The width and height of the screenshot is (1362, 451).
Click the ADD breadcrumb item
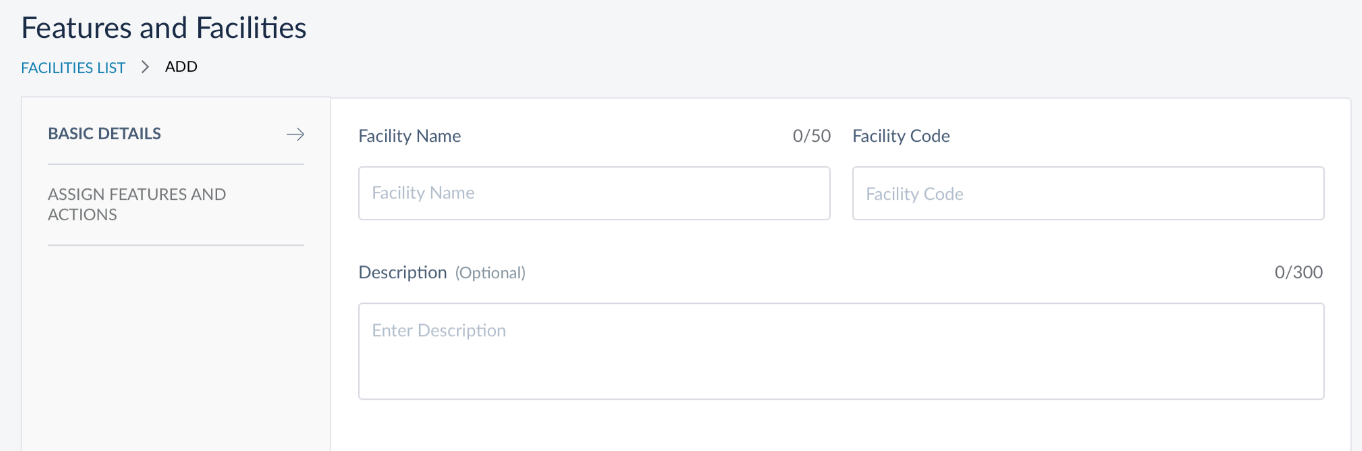(x=181, y=67)
